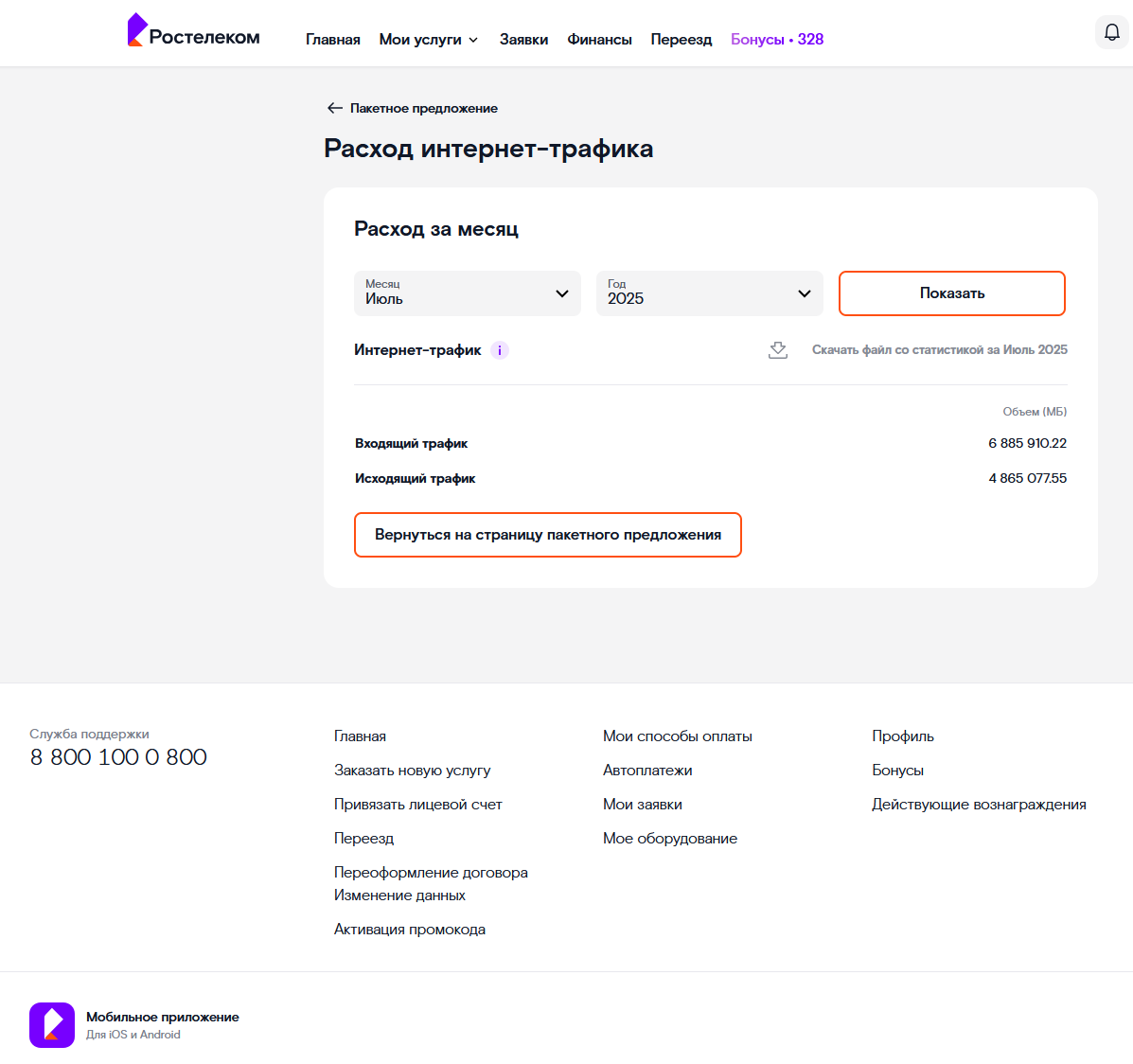Open Финансы in top navigation
Screen dimensions: 1133x1064
[x=600, y=40]
